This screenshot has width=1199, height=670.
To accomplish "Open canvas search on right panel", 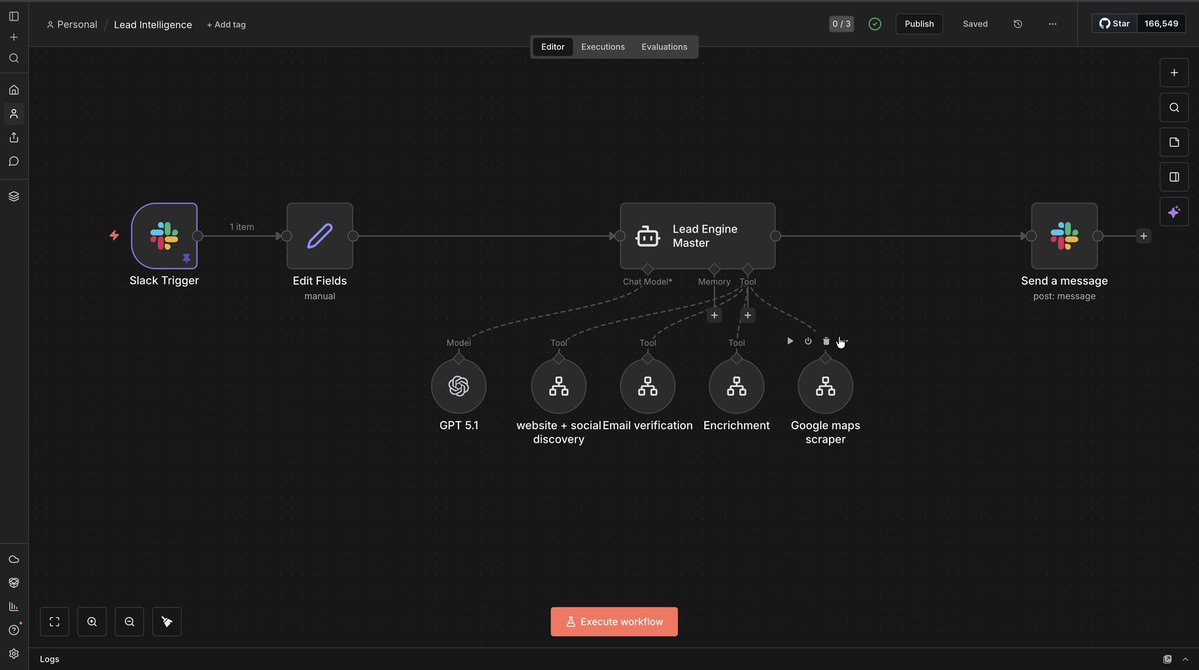I will (x=1174, y=108).
